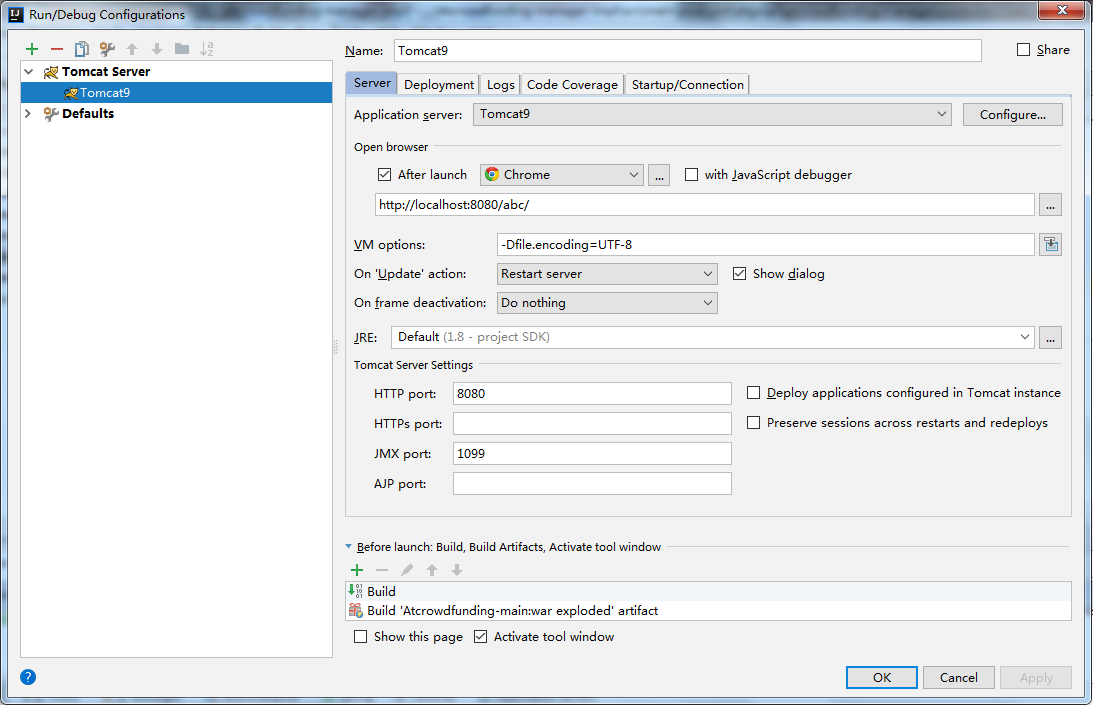Toggle the Share checkbox
Image resolution: width=1093 pixels, height=705 pixels.
tap(1023, 50)
